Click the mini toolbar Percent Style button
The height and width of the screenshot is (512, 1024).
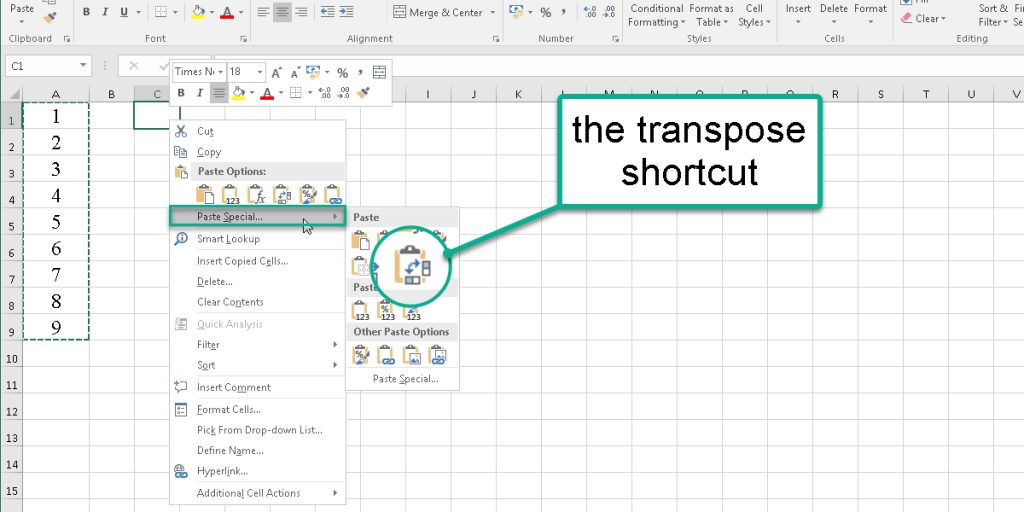343,72
